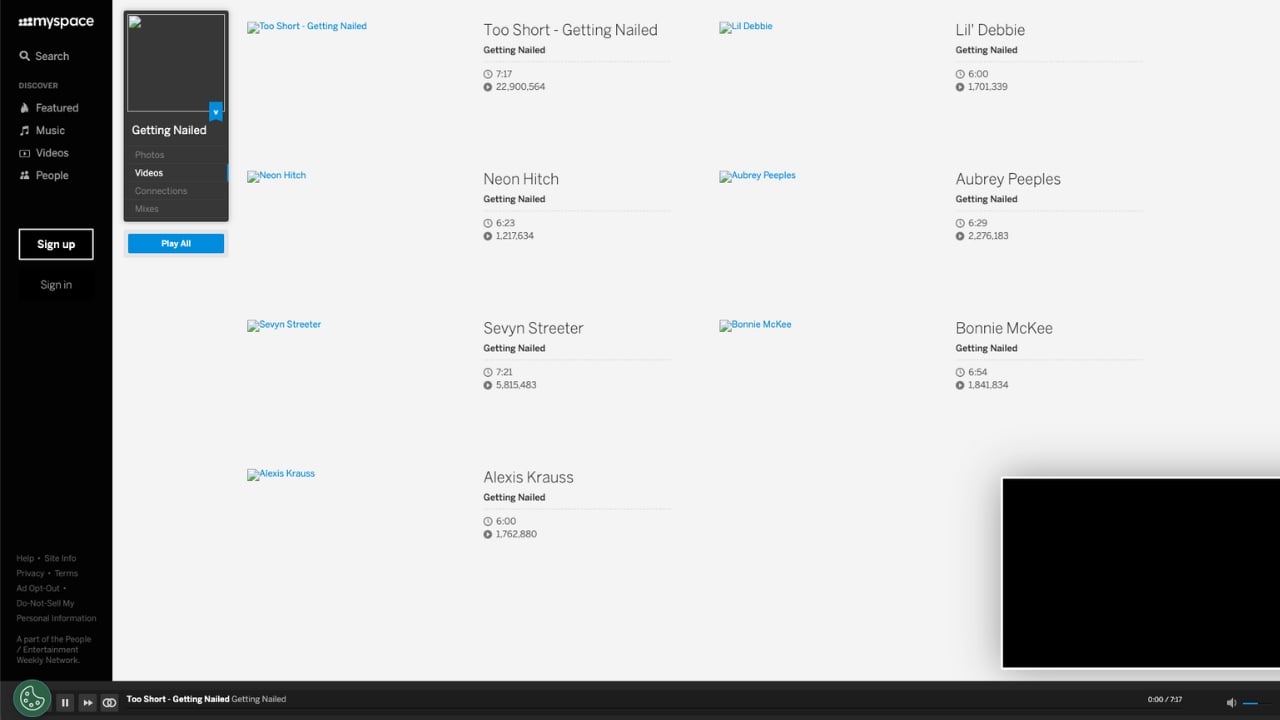The height and width of the screenshot is (720, 1280).
Task: Click the Alexis Krauss video title
Action: pyautogui.click(x=528, y=477)
